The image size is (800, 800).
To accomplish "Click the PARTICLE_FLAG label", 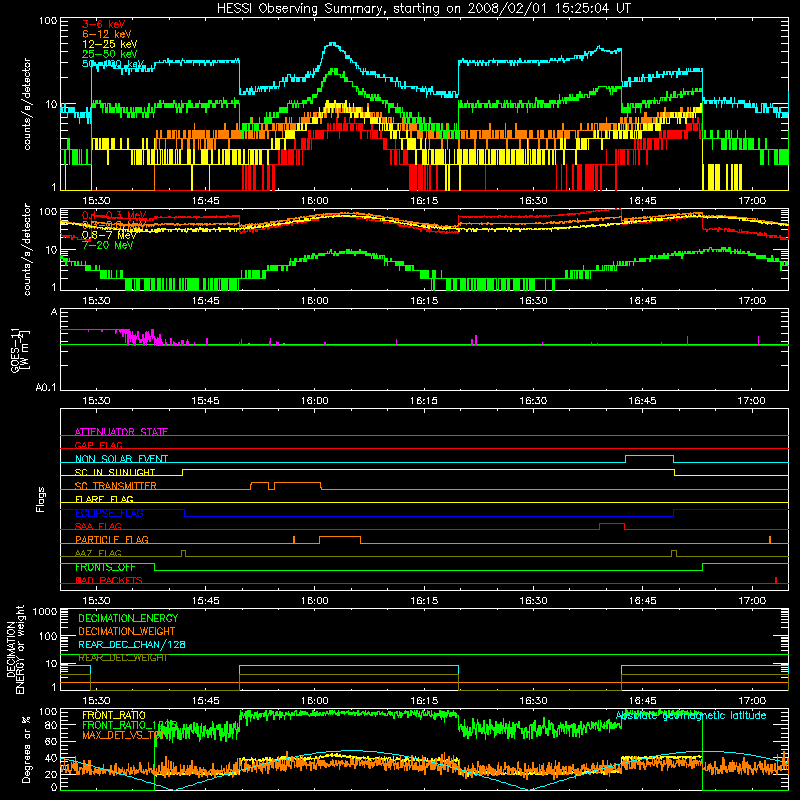I will click(112, 539).
